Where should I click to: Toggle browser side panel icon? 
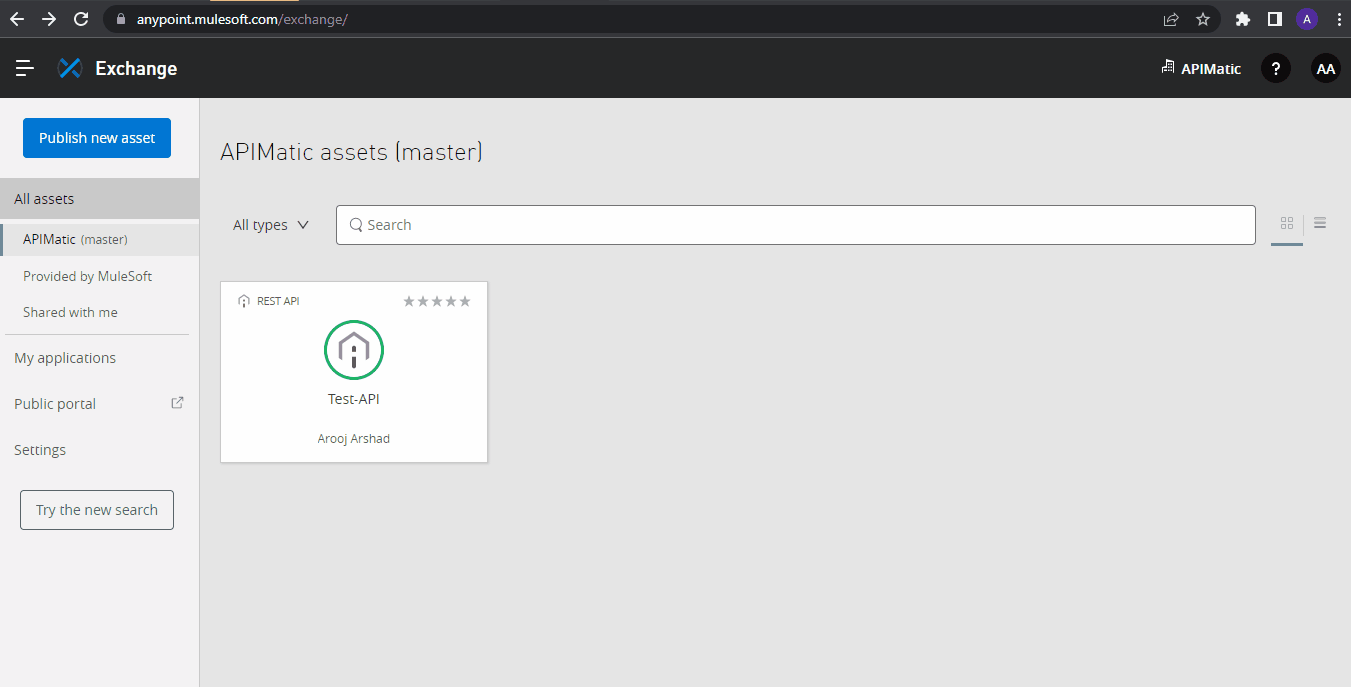point(1275,19)
